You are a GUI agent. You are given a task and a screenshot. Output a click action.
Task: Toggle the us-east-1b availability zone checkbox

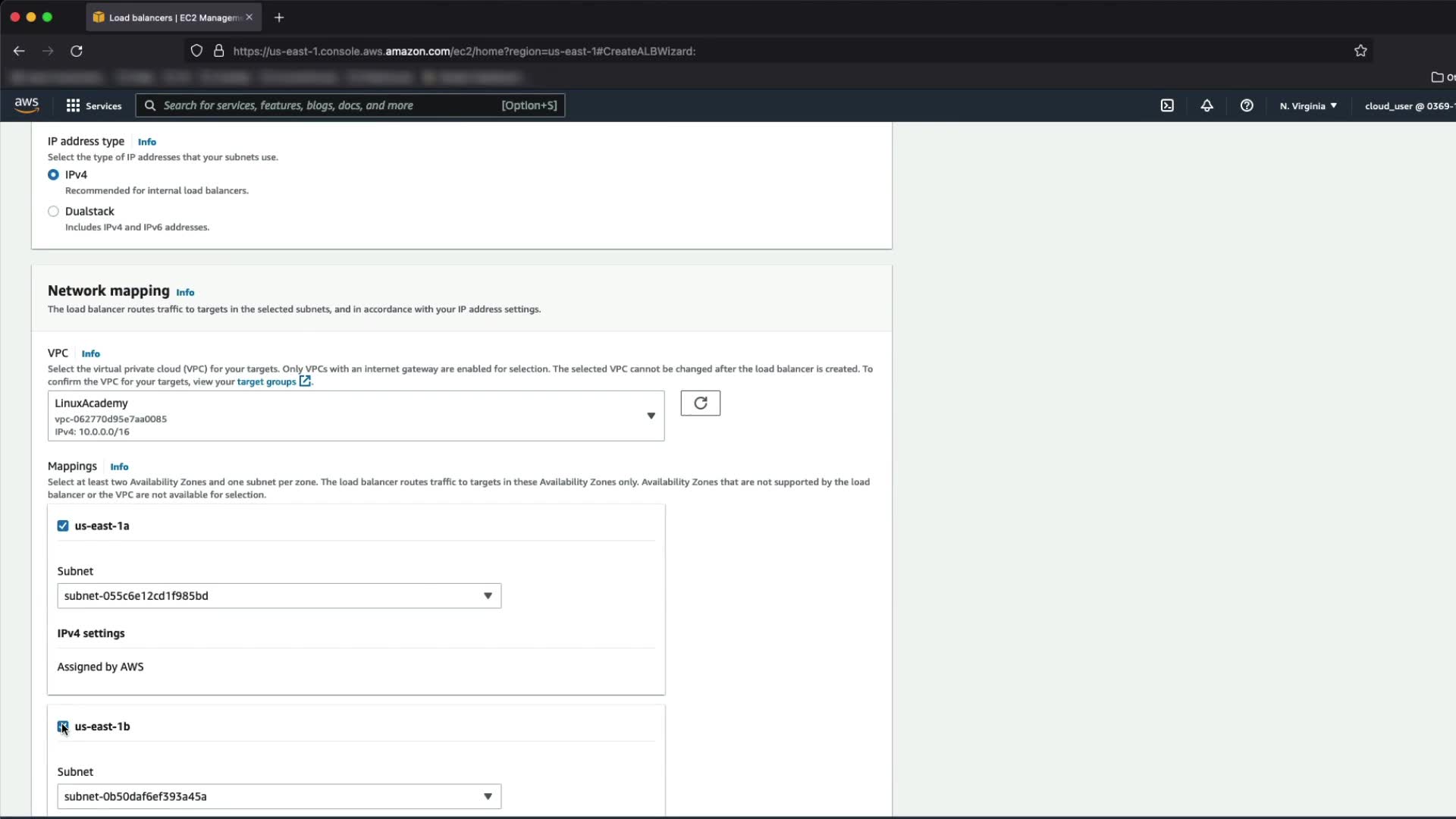pyautogui.click(x=63, y=726)
